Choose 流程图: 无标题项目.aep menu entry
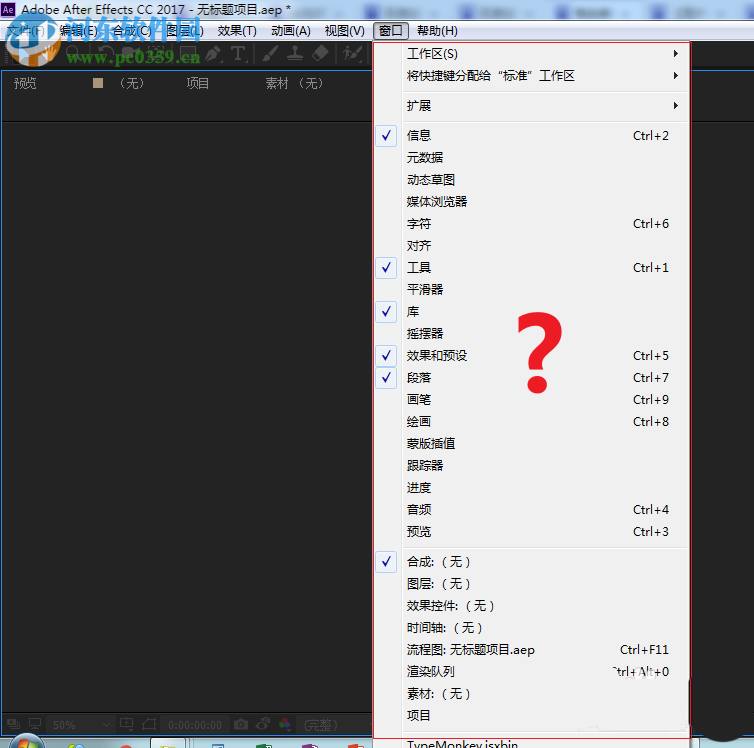 [532, 650]
